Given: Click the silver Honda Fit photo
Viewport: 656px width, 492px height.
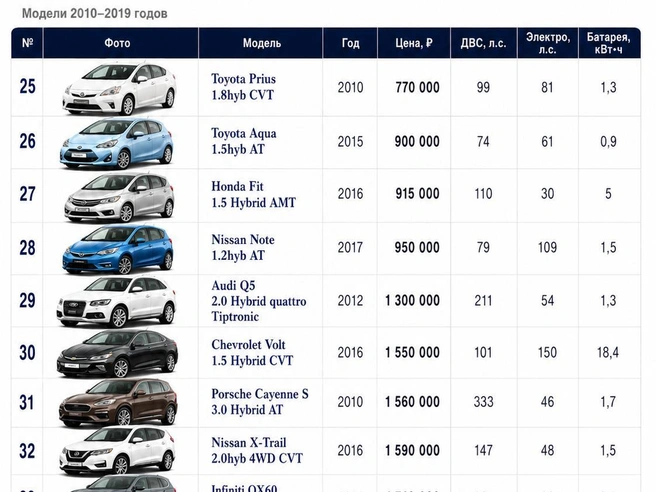Looking at the screenshot, I should click(x=119, y=197).
